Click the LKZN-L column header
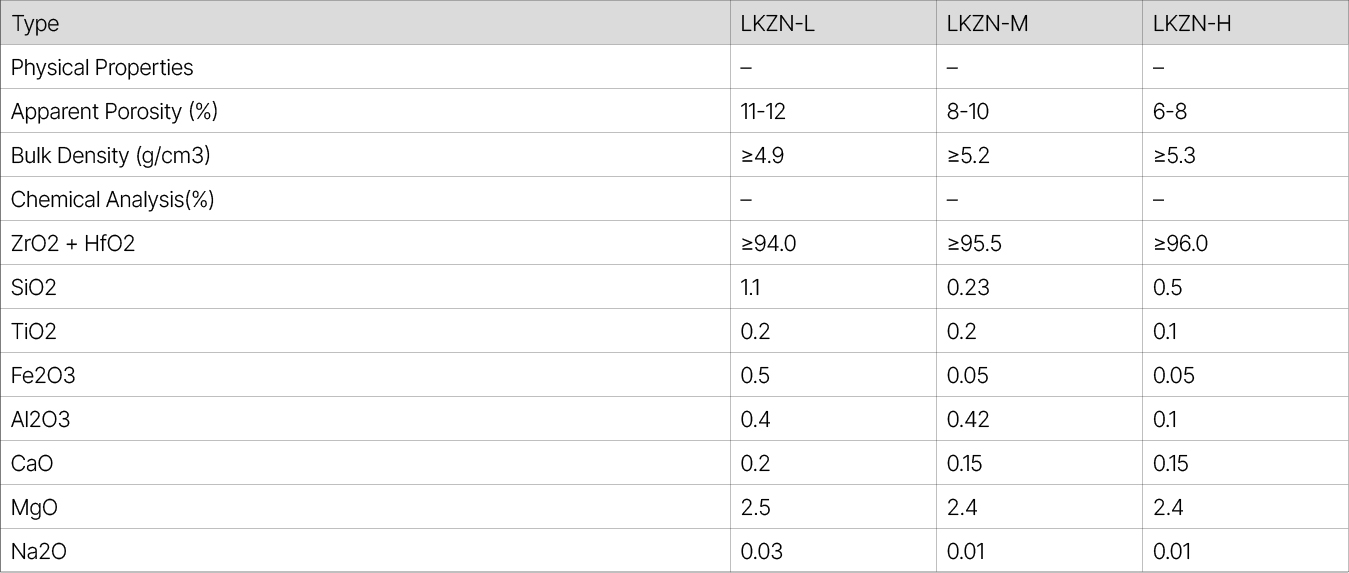 coord(777,24)
